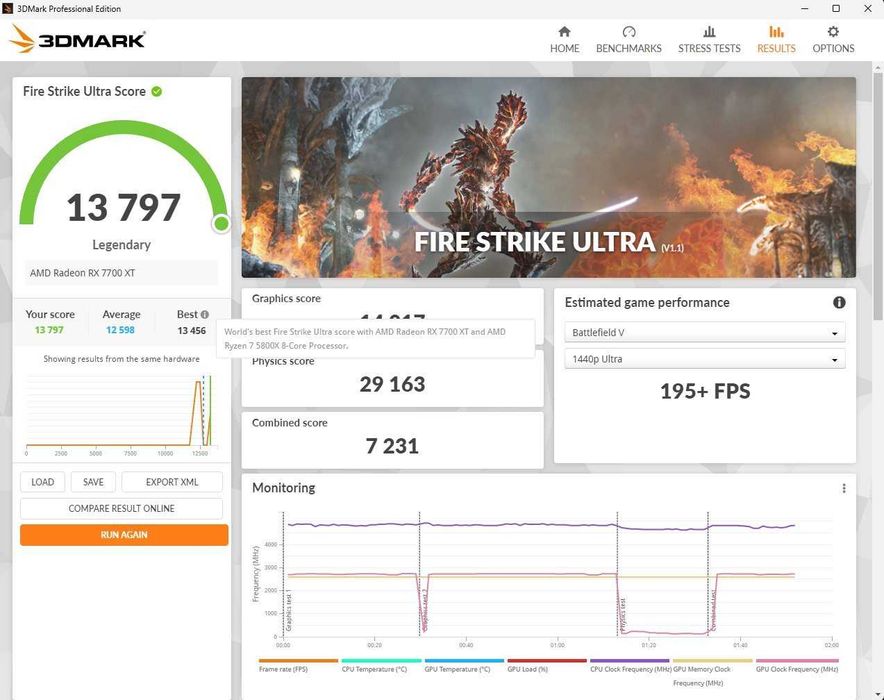The width and height of the screenshot is (884, 700).
Task: Click the Physics score value 29 163
Action: tap(392, 384)
